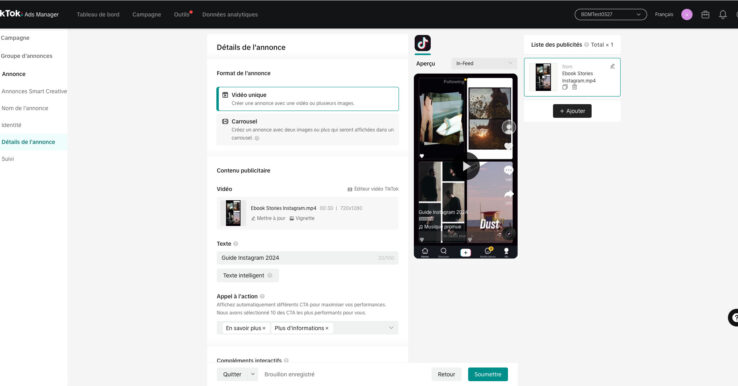Image resolution: width=738 pixels, height=386 pixels.
Task: Click the search icon in phone preview
Action: click(443, 252)
